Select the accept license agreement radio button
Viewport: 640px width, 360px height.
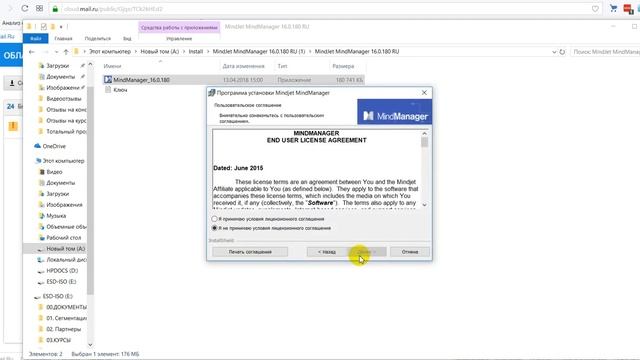[215, 219]
